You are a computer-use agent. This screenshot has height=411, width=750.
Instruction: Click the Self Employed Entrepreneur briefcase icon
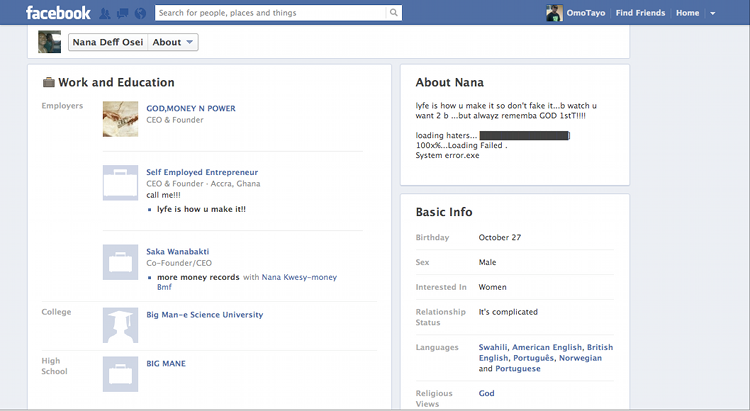tap(121, 183)
